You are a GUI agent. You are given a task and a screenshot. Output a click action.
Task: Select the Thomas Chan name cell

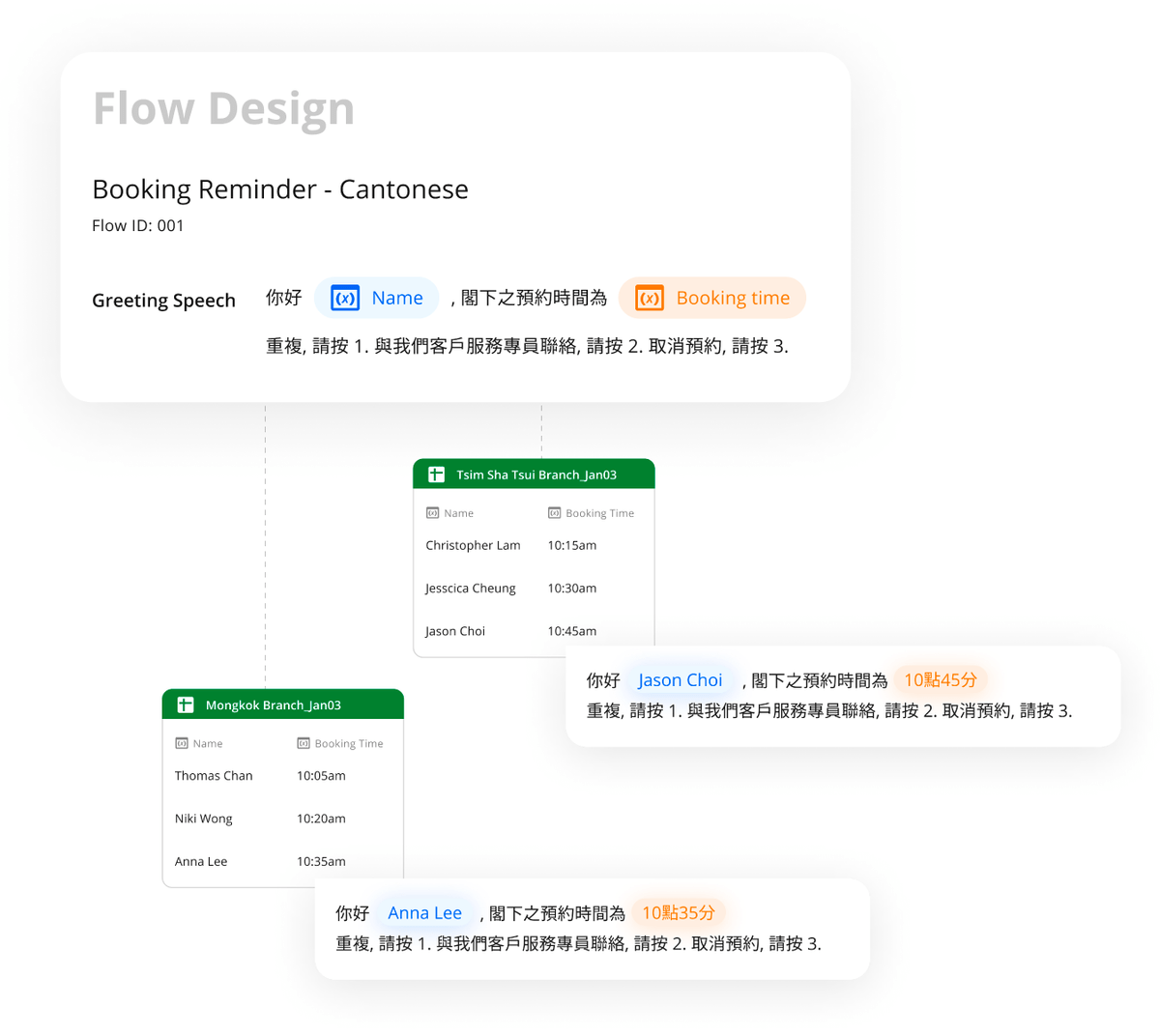[214, 775]
